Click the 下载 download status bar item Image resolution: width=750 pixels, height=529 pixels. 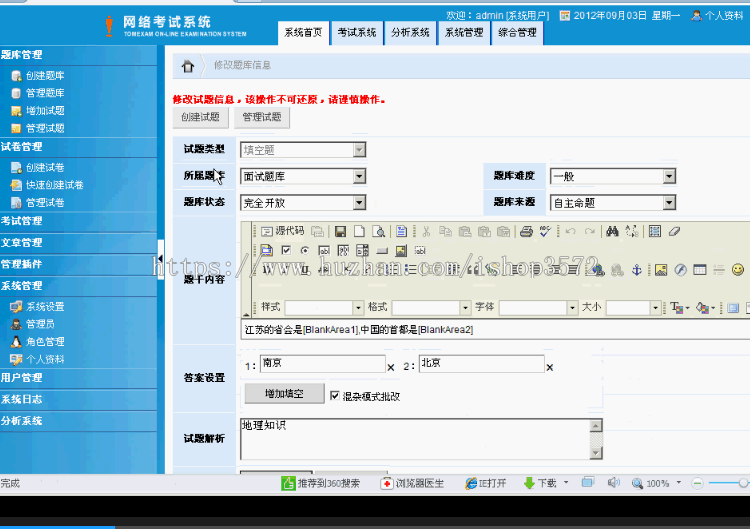click(546, 484)
